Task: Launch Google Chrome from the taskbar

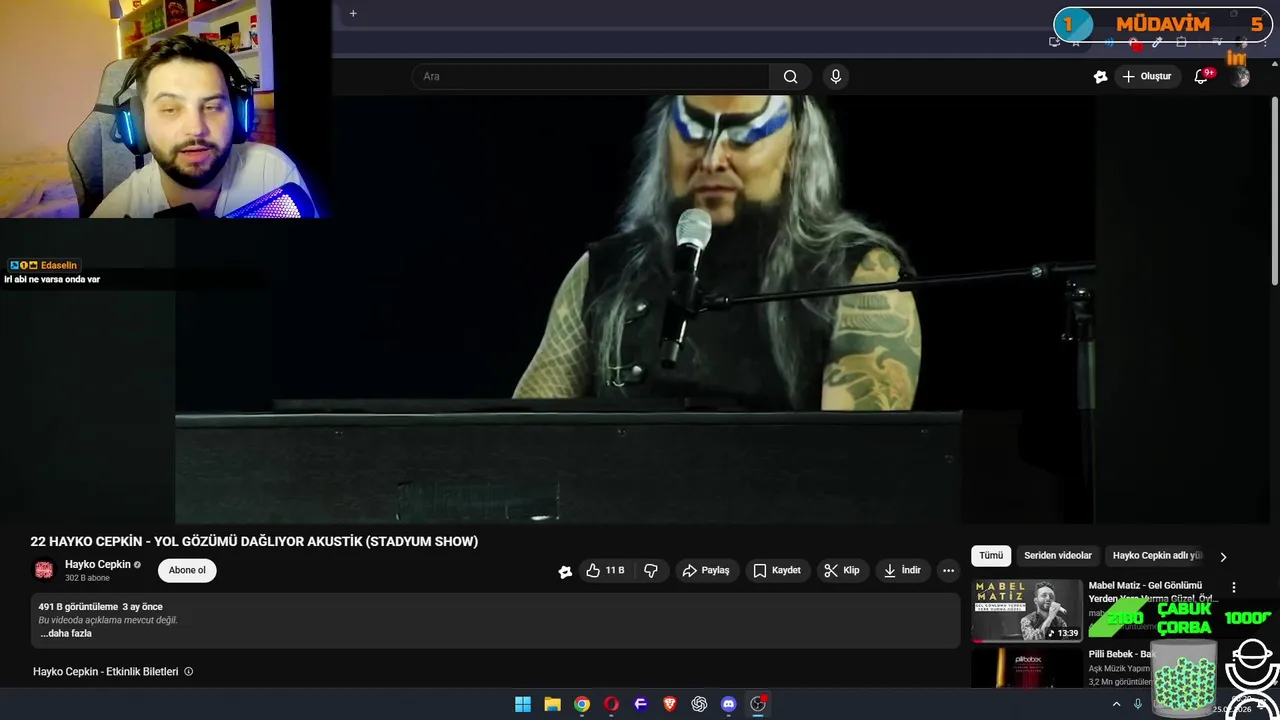Action: pos(582,704)
